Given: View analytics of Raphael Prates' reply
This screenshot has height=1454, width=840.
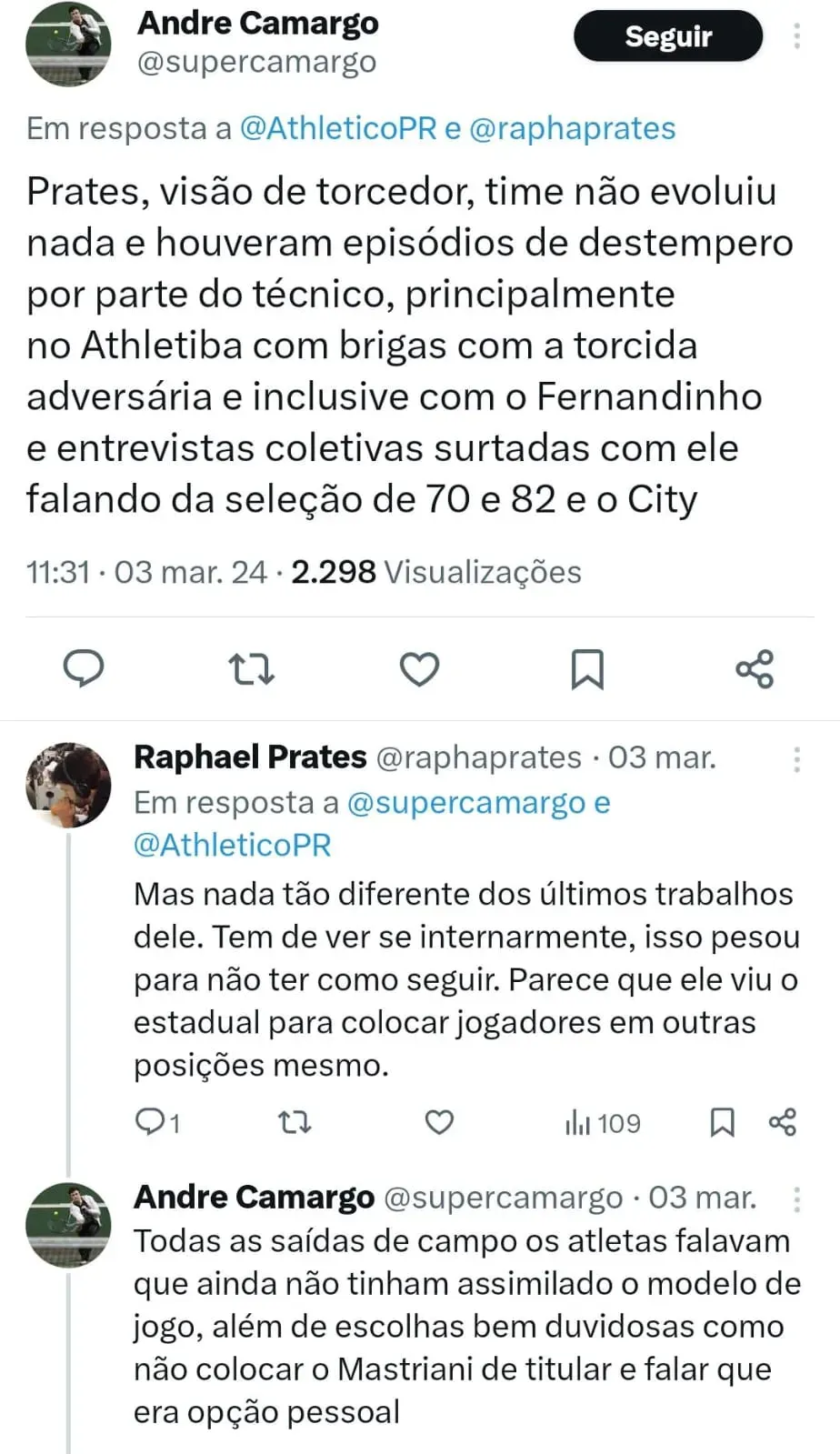Looking at the screenshot, I should tap(603, 1123).
